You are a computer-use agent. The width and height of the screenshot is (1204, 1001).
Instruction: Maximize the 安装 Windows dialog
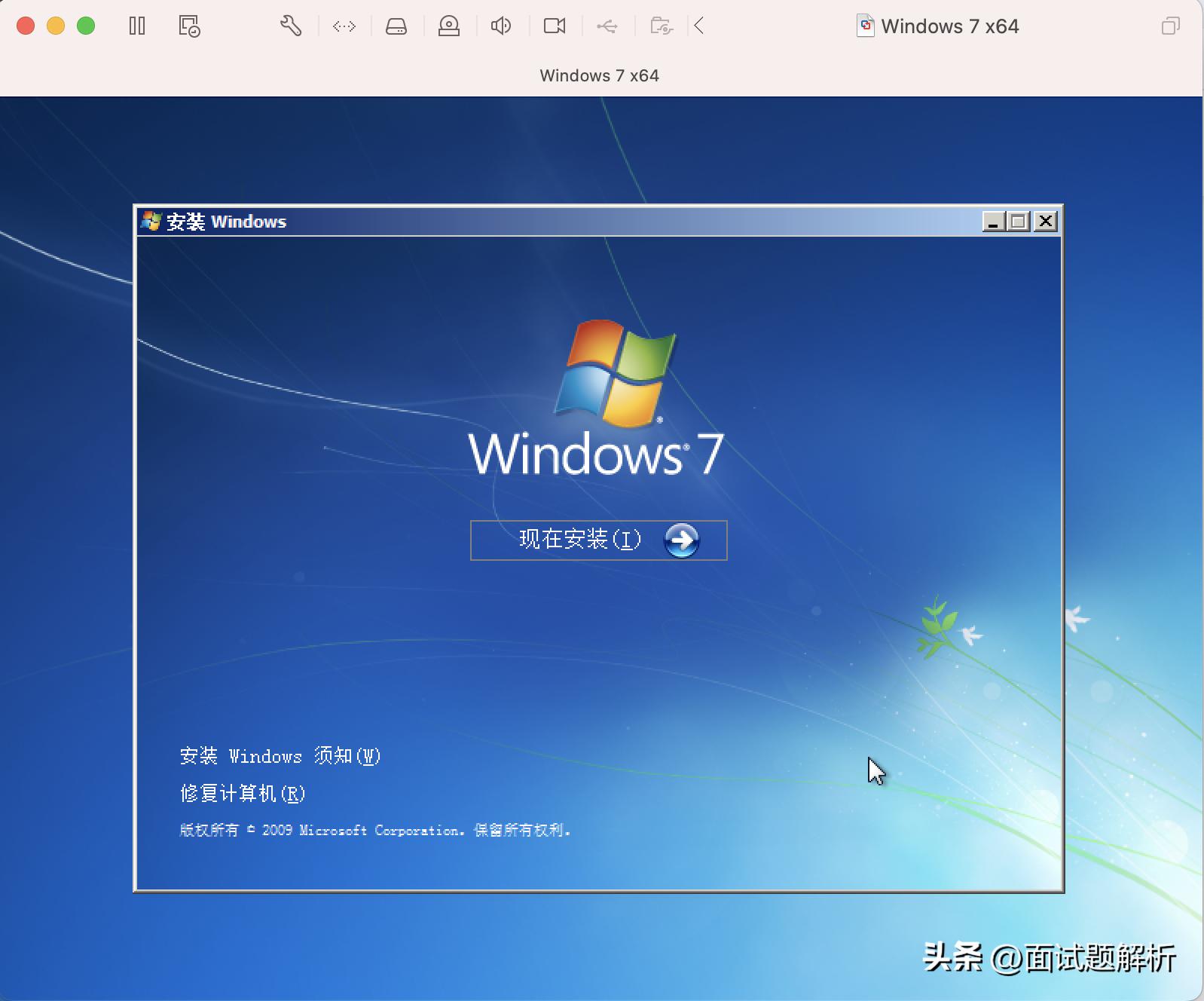point(1019,222)
